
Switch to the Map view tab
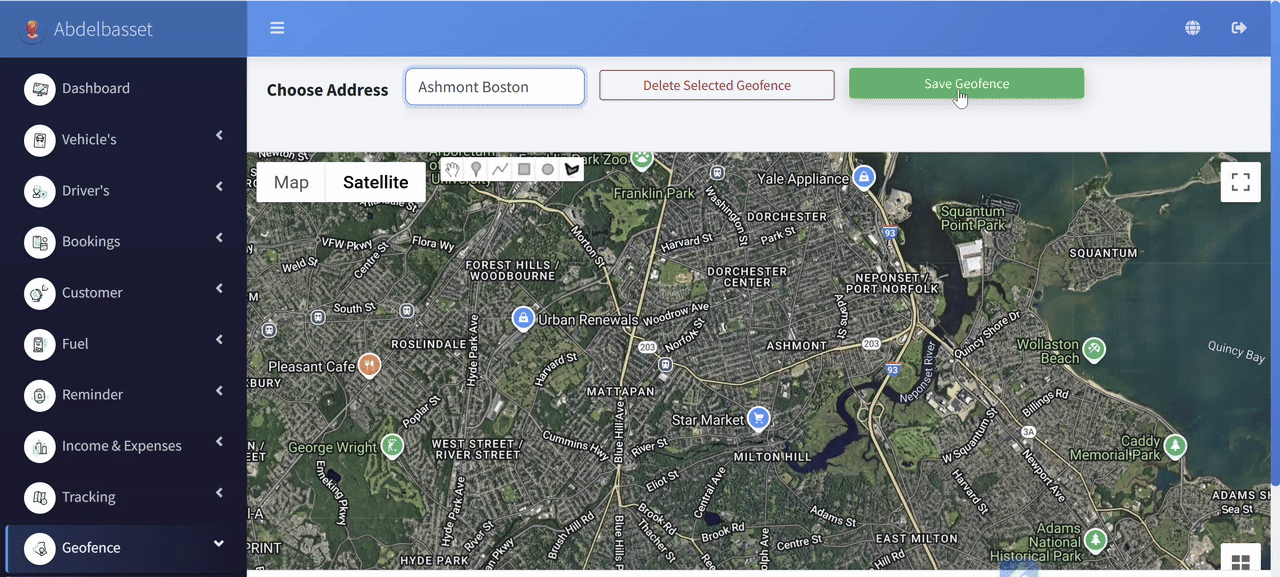pos(291,182)
